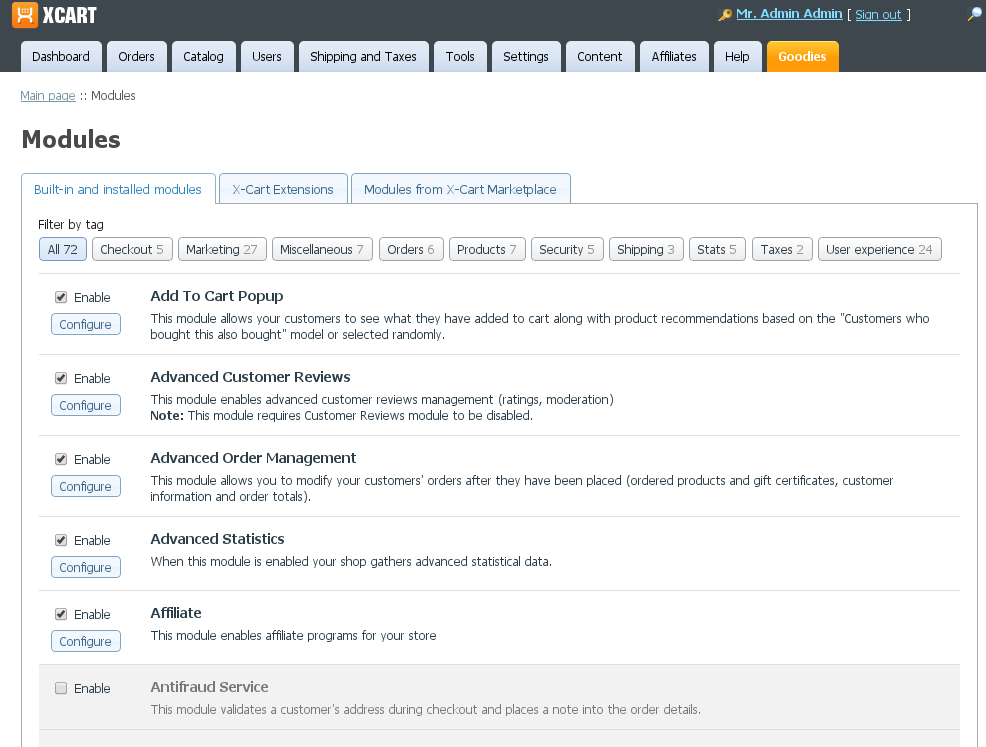
Task: Filter modules by Taxes tag
Action: point(782,250)
